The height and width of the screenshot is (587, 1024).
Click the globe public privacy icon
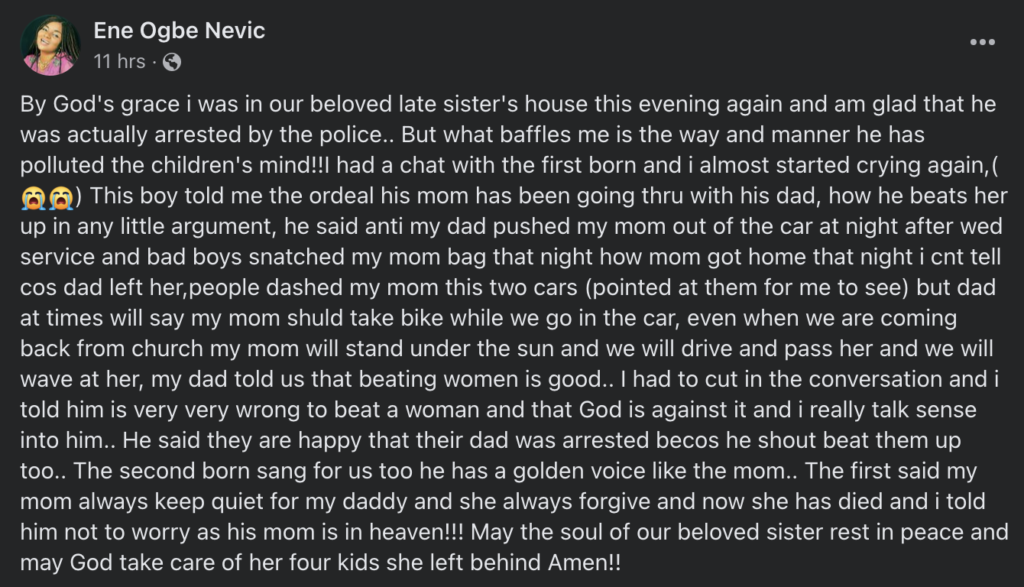(172, 62)
